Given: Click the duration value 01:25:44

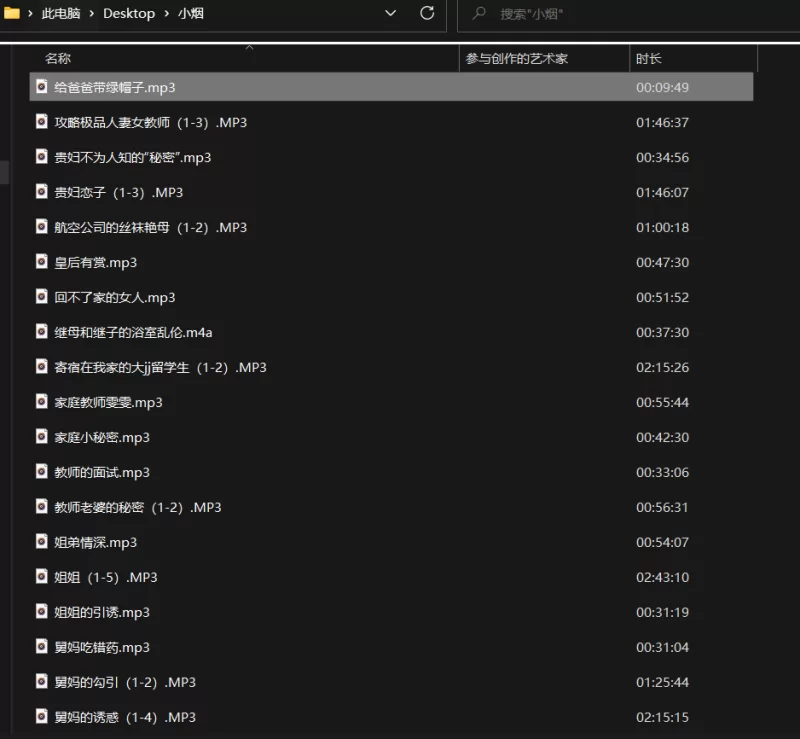Looking at the screenshot, I should (662, 682).
